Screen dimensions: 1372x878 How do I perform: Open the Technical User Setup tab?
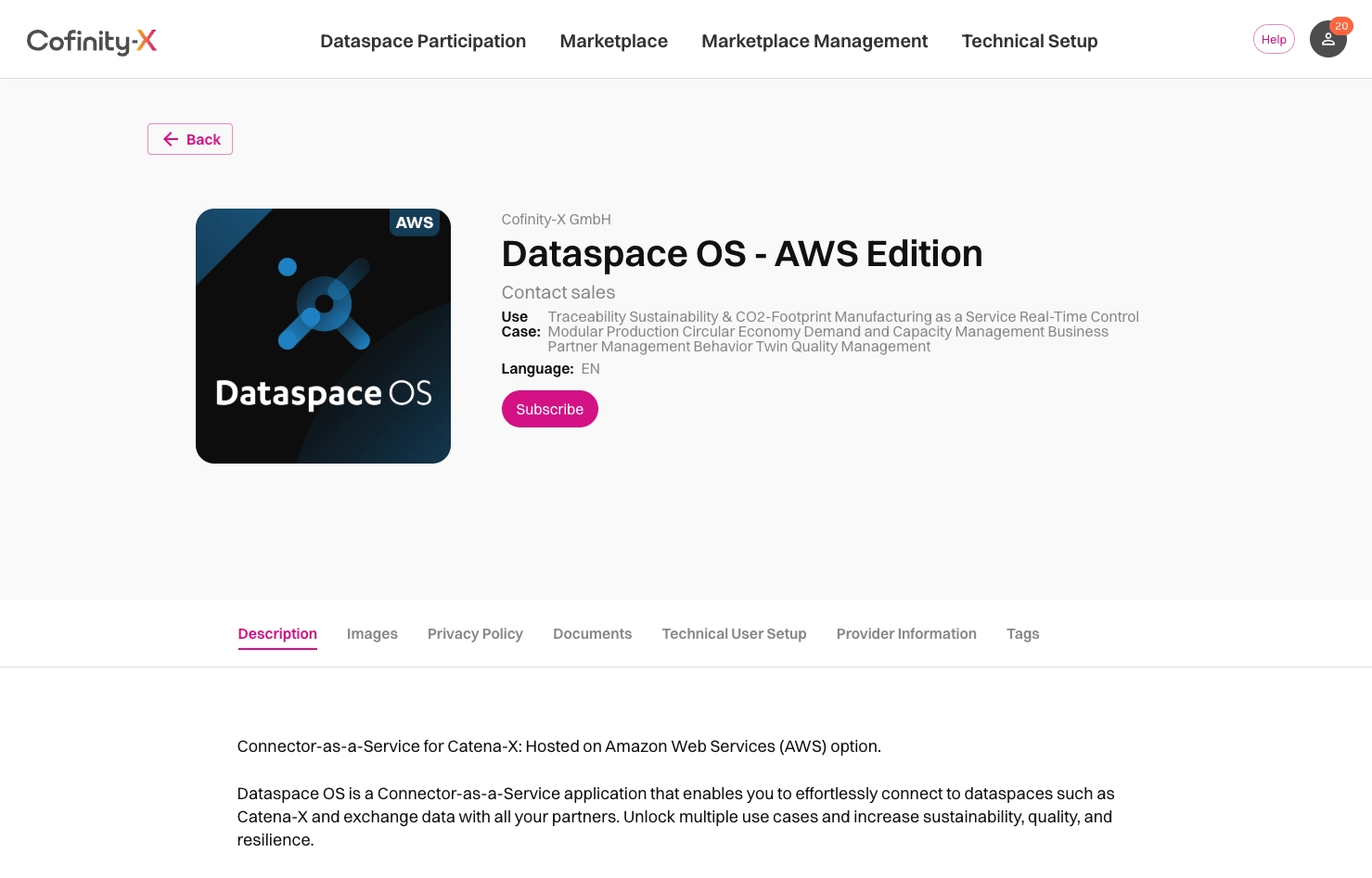pos(735,634)
